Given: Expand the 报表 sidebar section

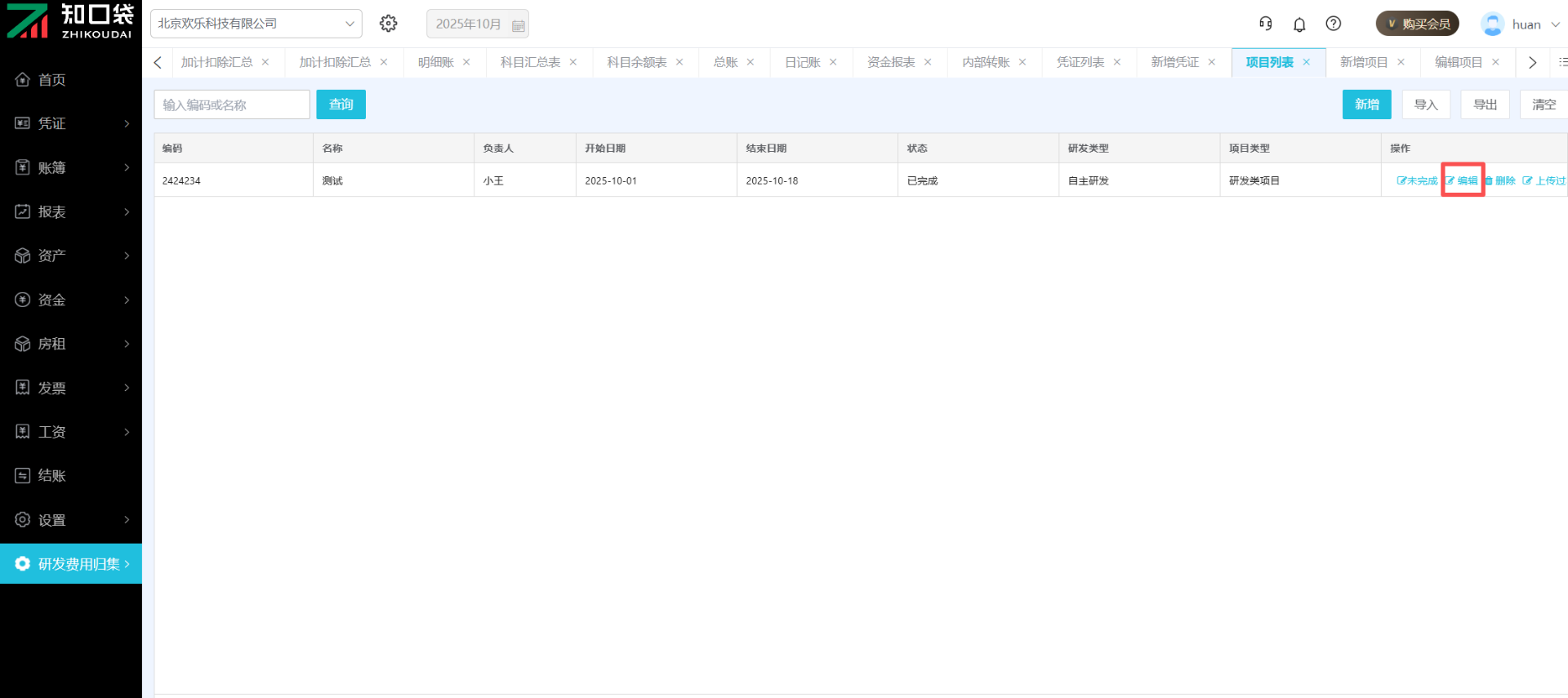Looking at the screenshot, I should 71,211.
